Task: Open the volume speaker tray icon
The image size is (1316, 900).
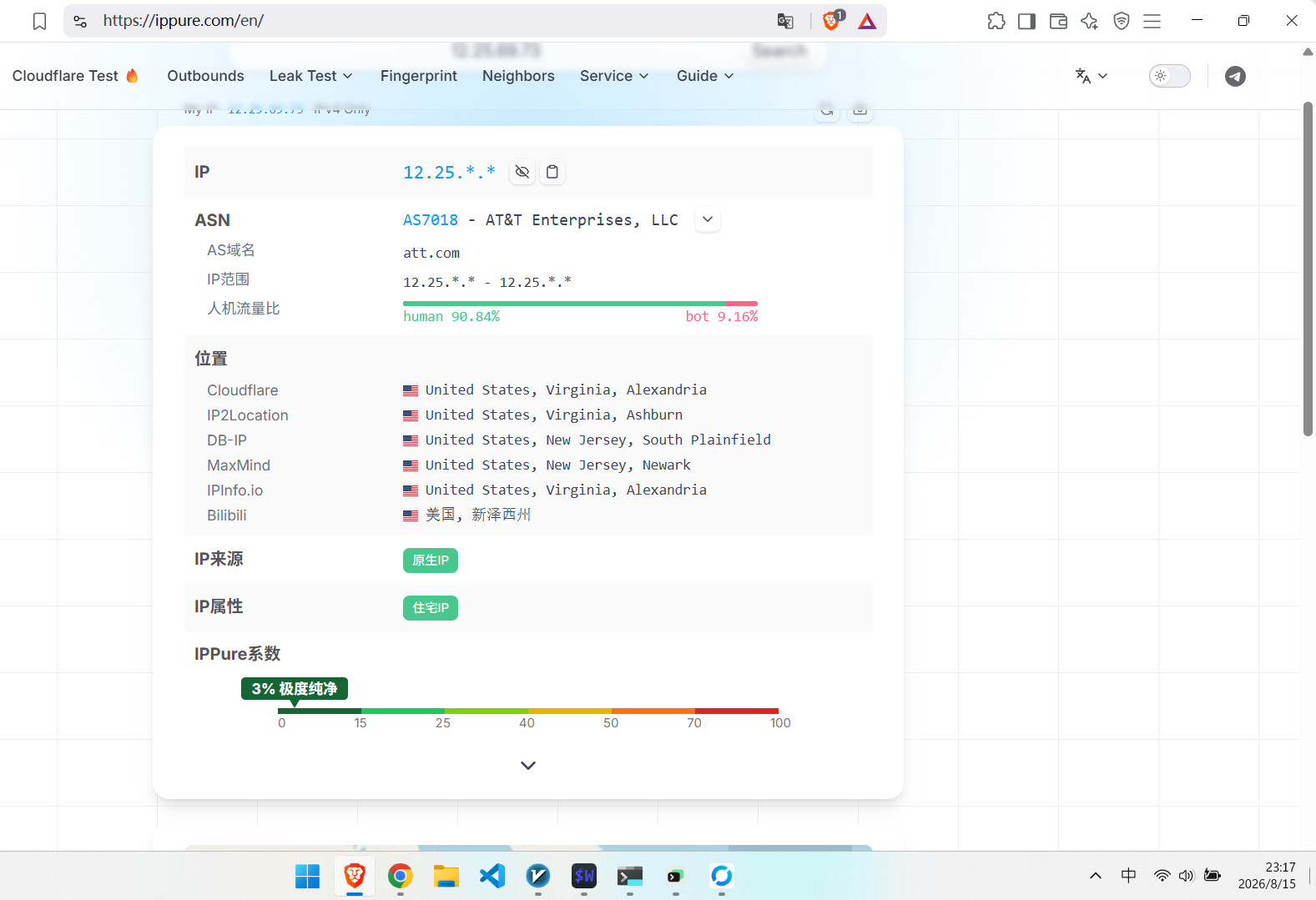Action: [x=1186, y=876]
